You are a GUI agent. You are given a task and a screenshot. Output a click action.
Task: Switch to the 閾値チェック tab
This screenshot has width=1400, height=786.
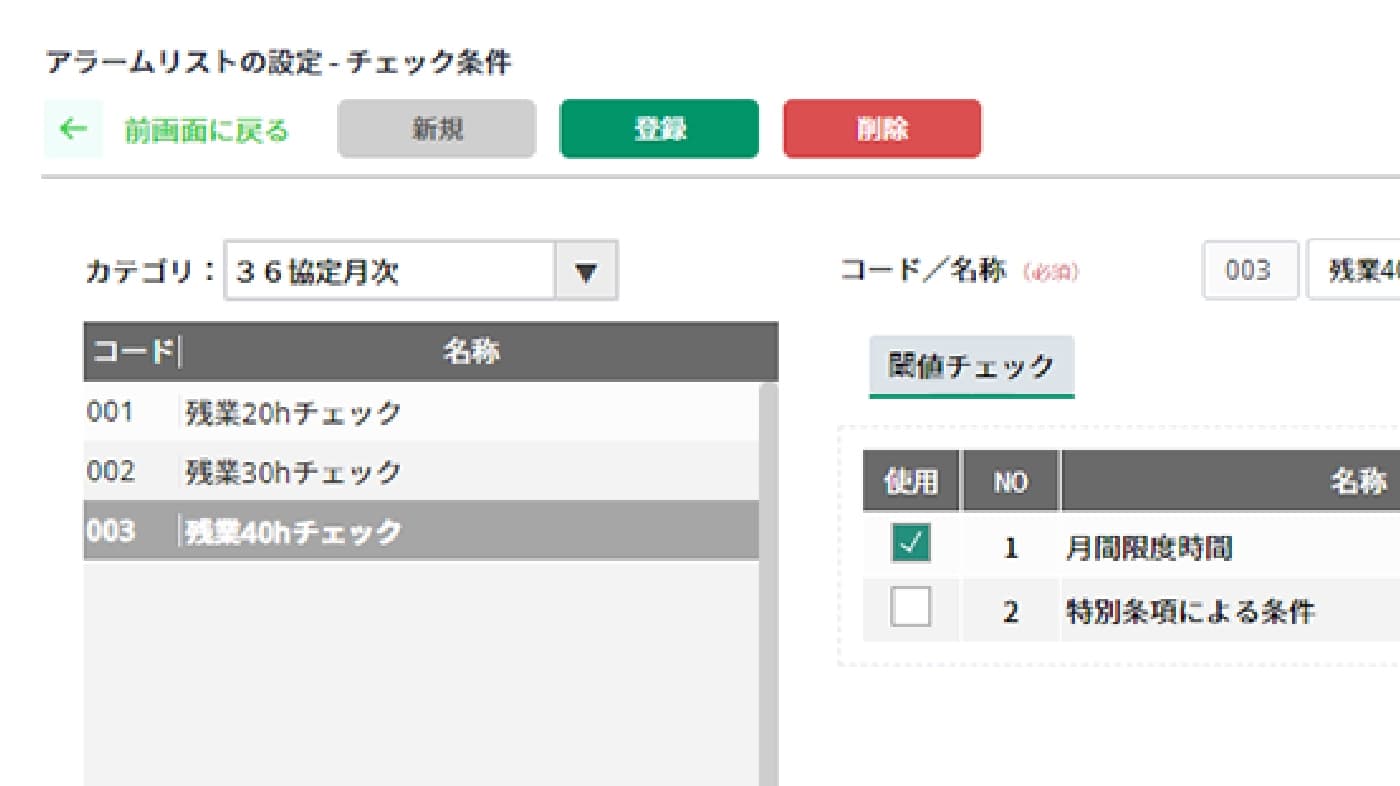(x=971, y=367)
